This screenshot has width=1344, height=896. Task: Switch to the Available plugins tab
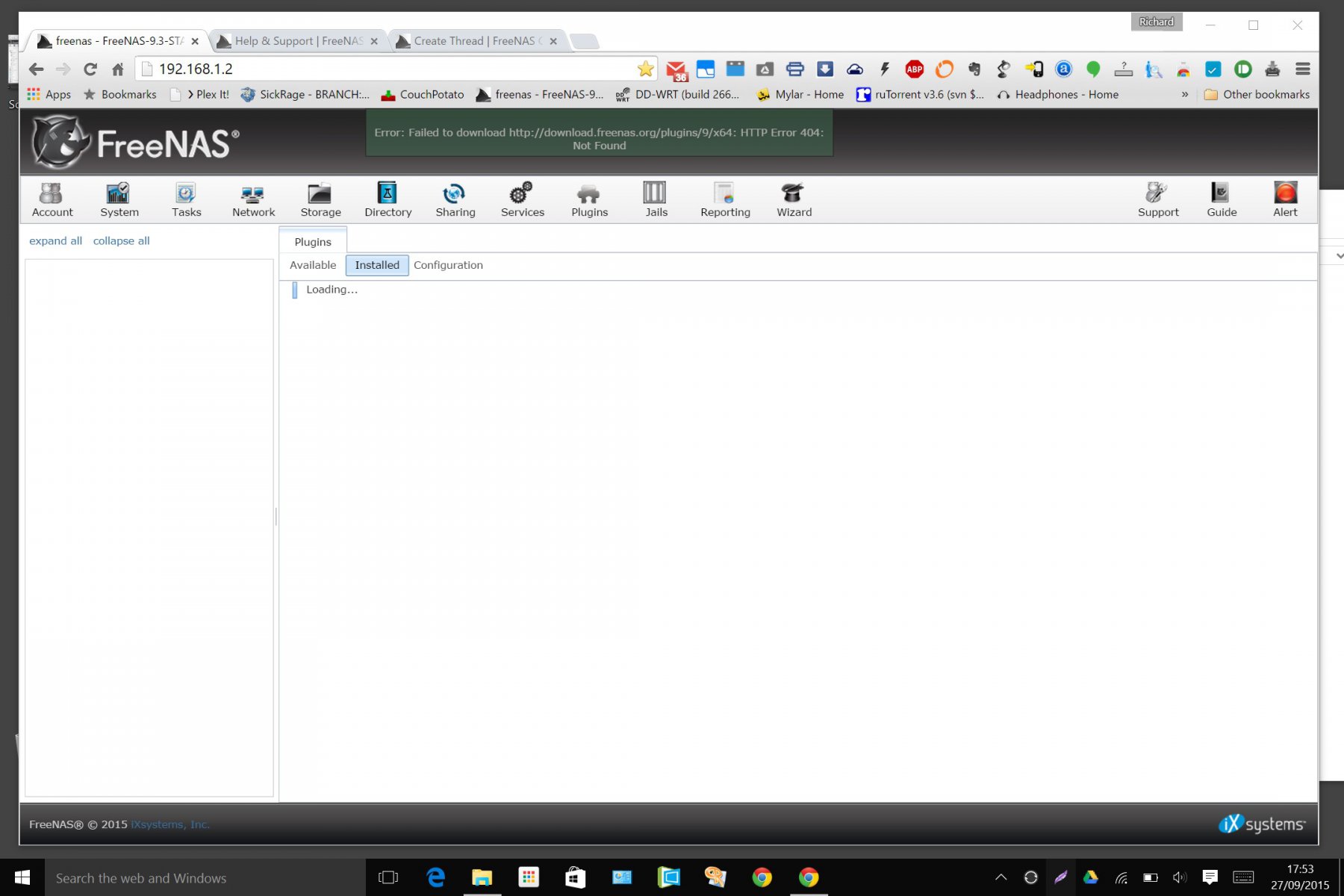313,265
